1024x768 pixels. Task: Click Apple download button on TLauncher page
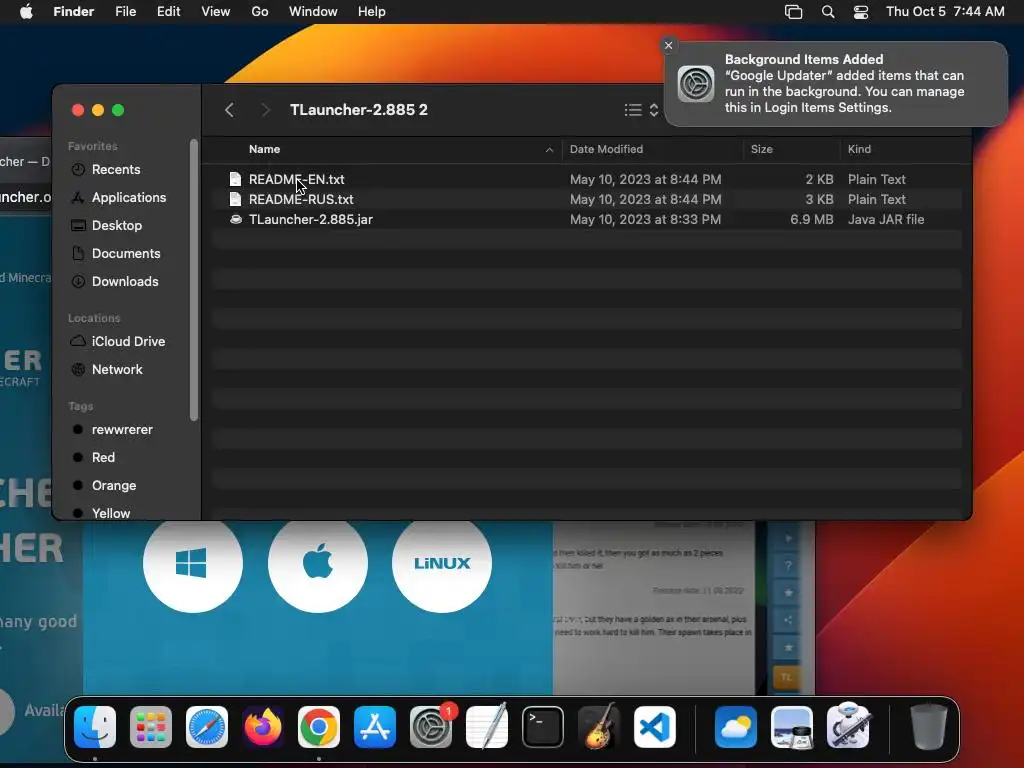317,563
